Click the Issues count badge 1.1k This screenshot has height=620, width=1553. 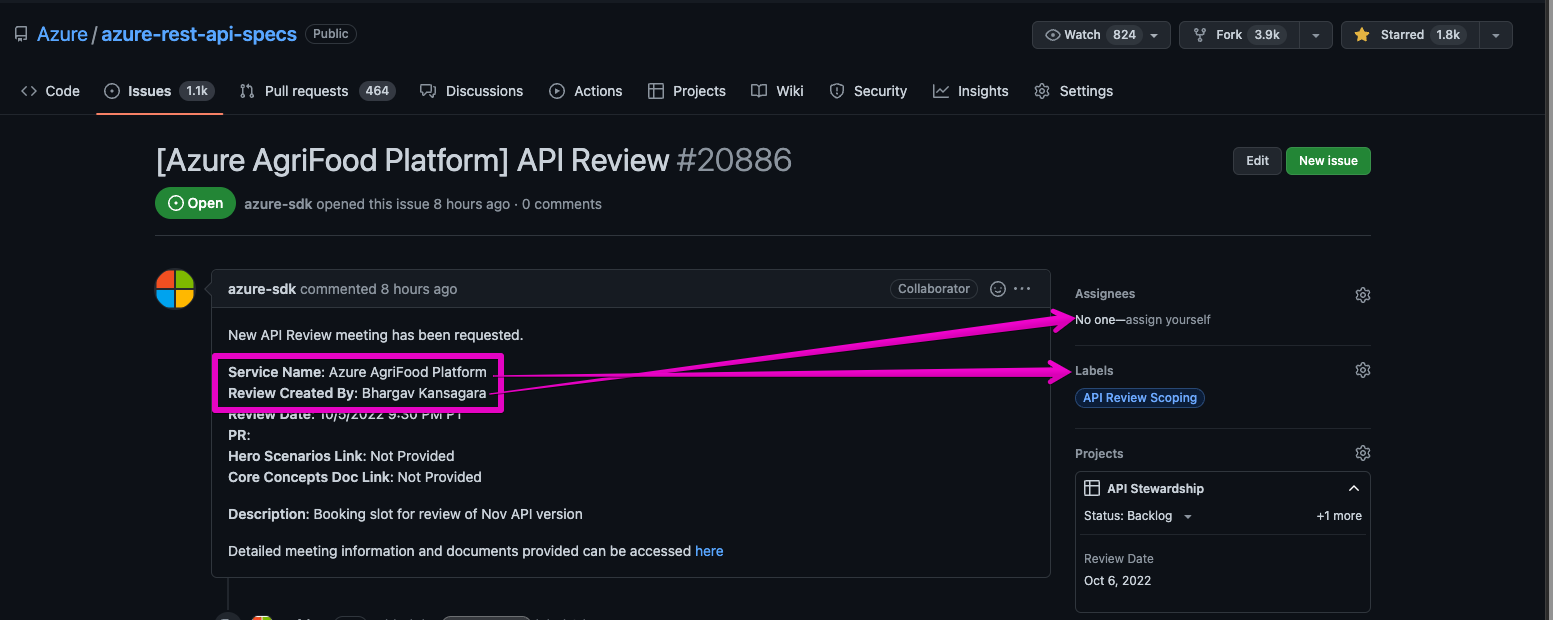[x=197, y=91]
